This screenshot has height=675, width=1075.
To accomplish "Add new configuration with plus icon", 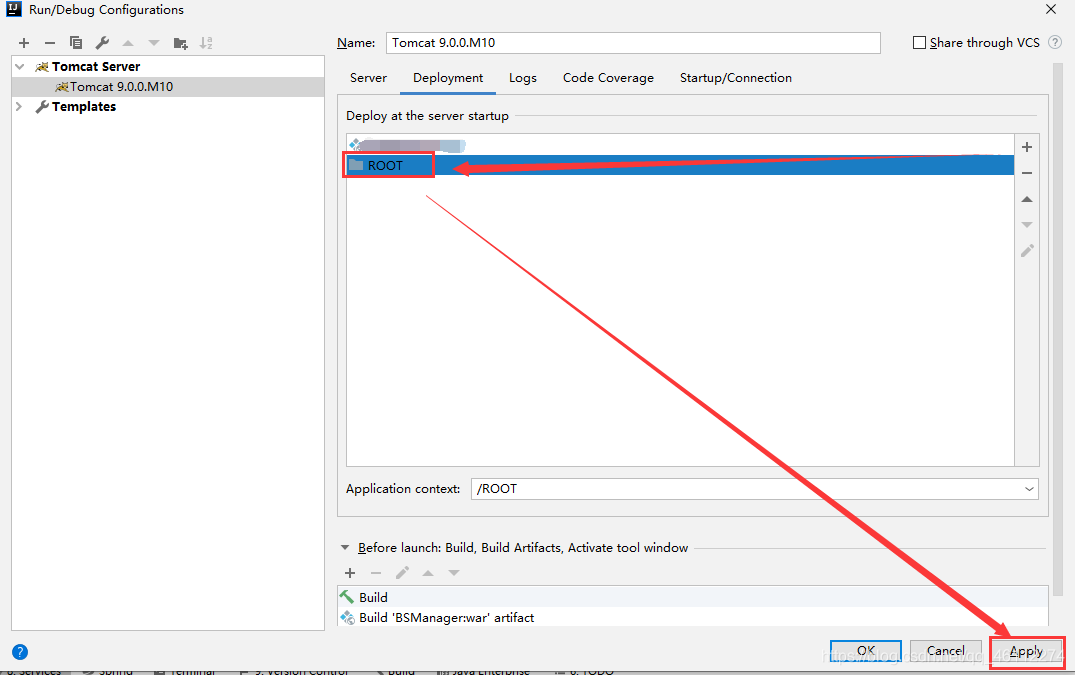I will click(24, 43).
